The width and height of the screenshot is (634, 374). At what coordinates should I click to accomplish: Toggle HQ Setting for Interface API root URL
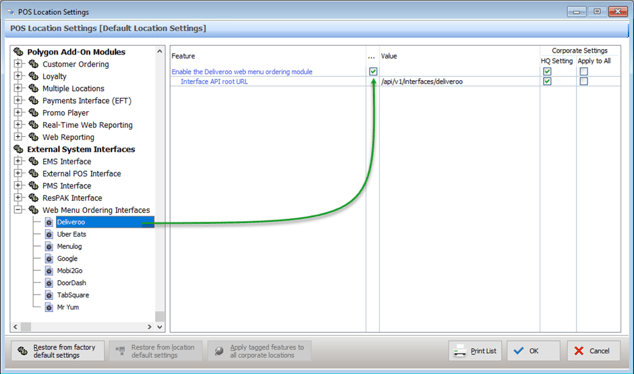point(547,81)
